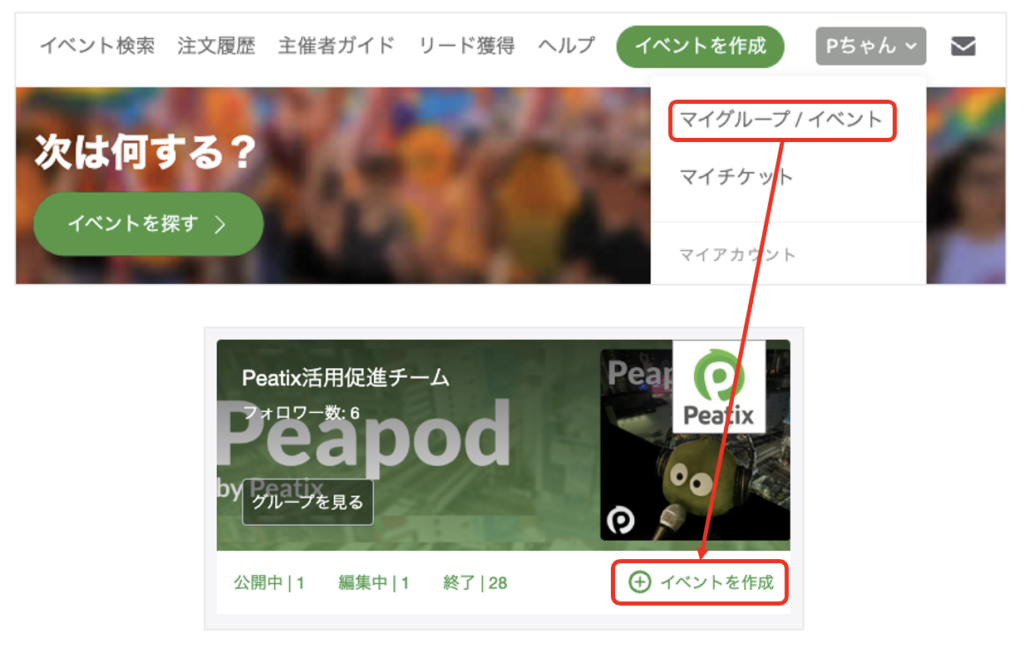This screenshot has width=1024, height=648.
Task: Click the chevron next to Pちゃん
Action: click(x=911, y=46)
